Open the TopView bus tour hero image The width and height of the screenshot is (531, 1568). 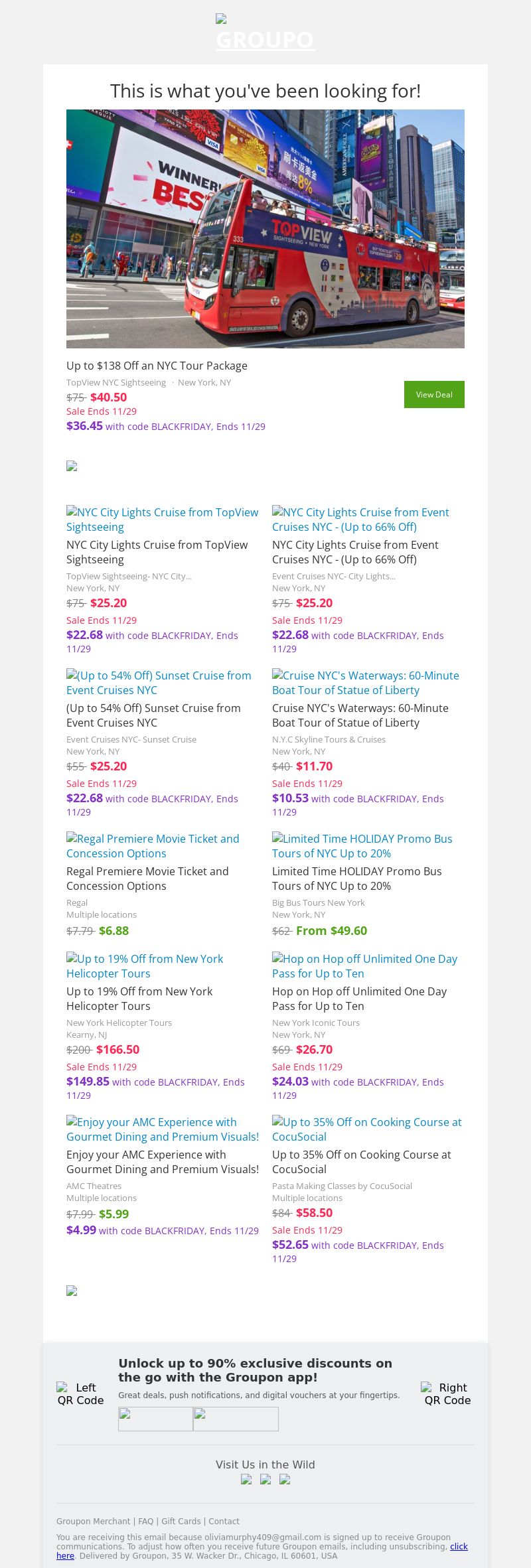pyautogui.click(x=265, y=228)
